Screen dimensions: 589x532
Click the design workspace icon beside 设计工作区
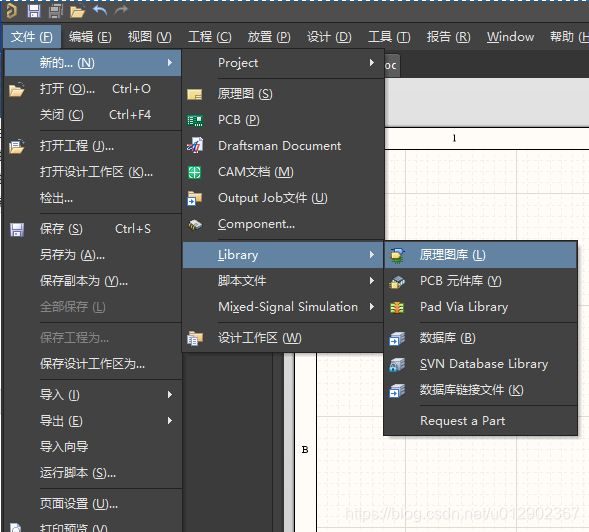coord(195,338)
